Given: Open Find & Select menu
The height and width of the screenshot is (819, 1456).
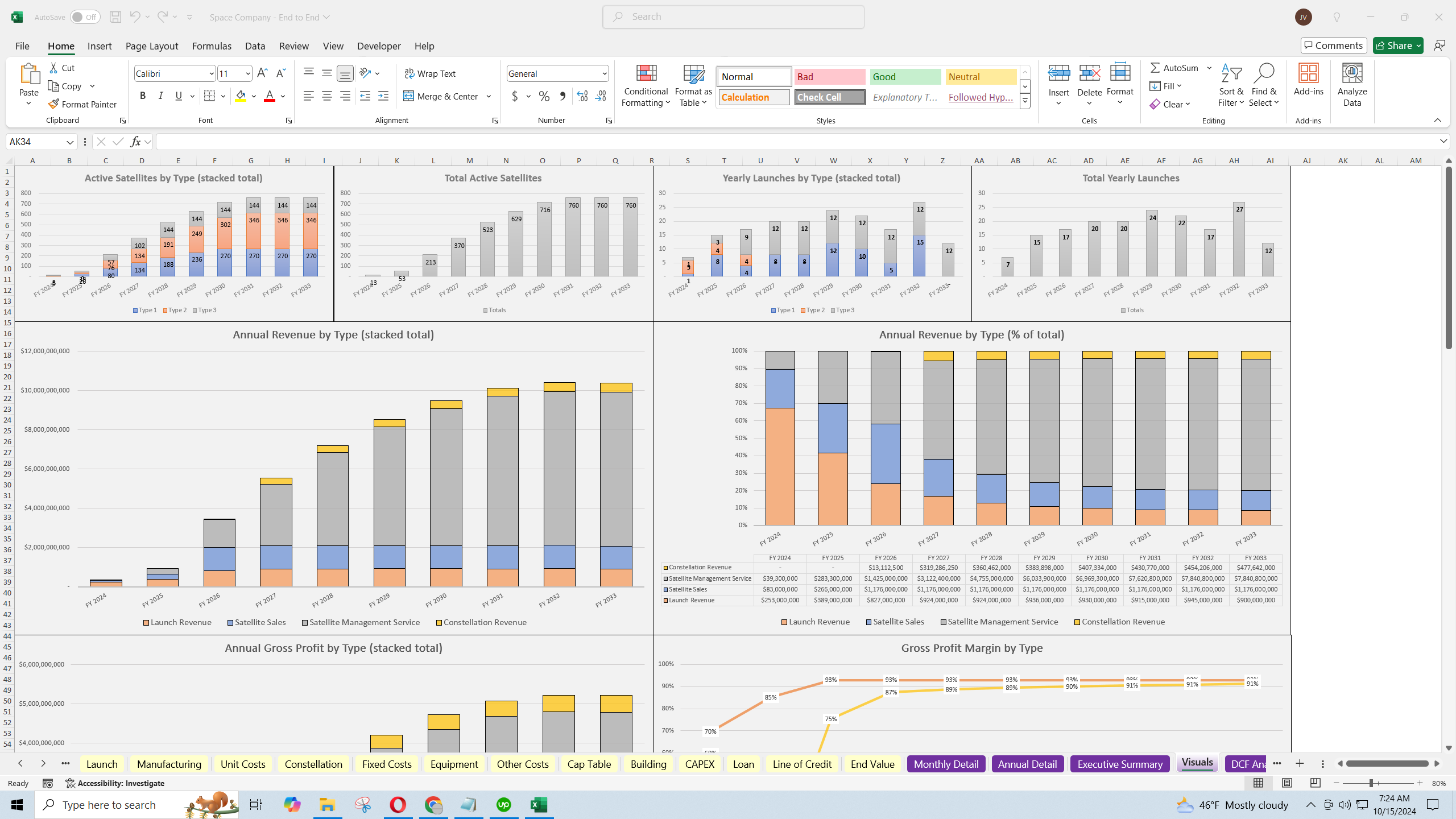Looking at the screenshot, I should 1264,85.
